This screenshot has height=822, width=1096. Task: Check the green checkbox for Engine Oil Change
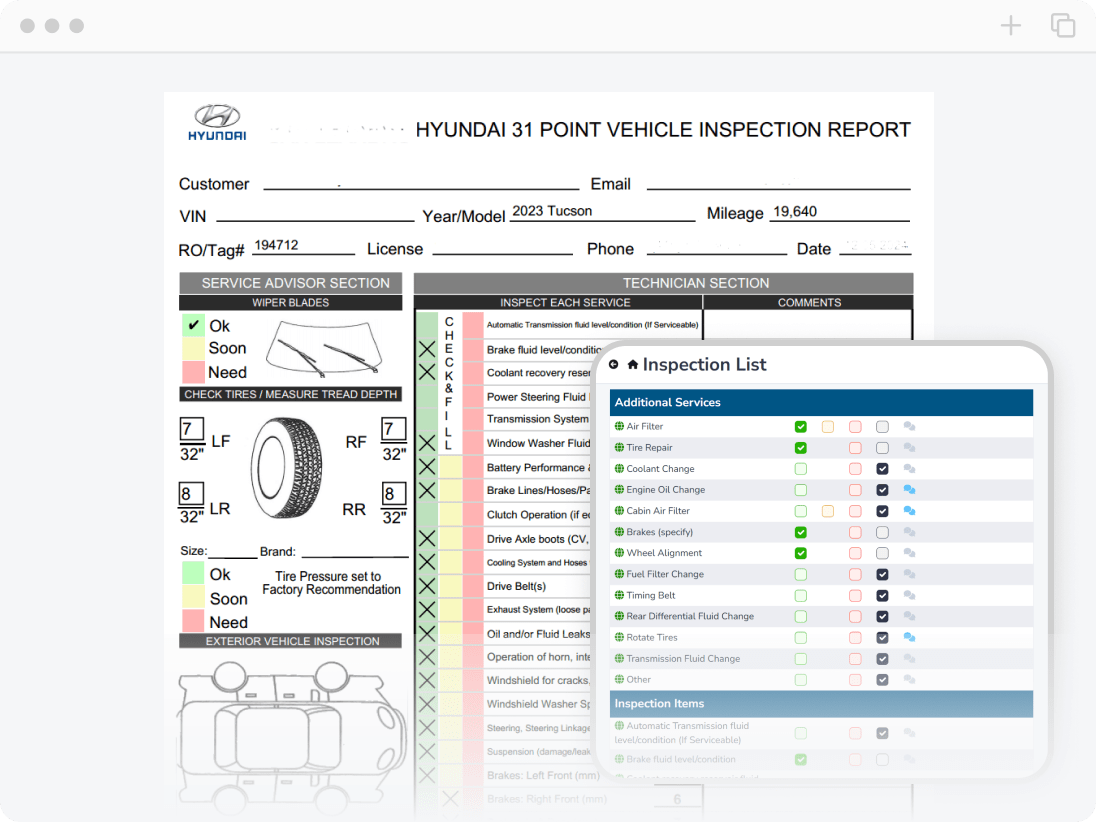801,490
